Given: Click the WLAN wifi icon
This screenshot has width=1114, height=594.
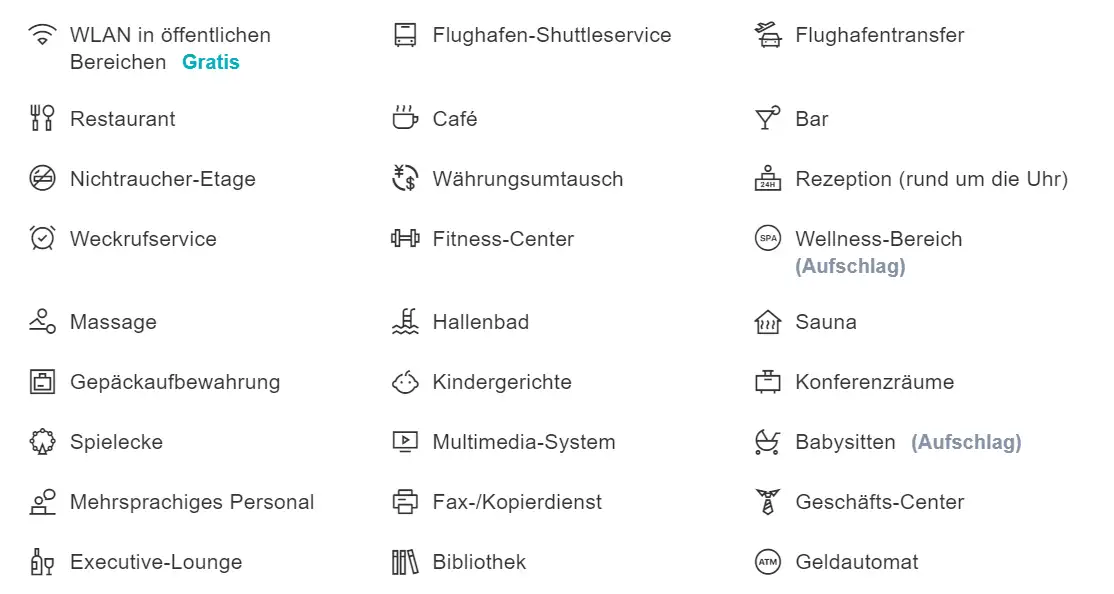Looking at the screenshot, I should 42,36.
